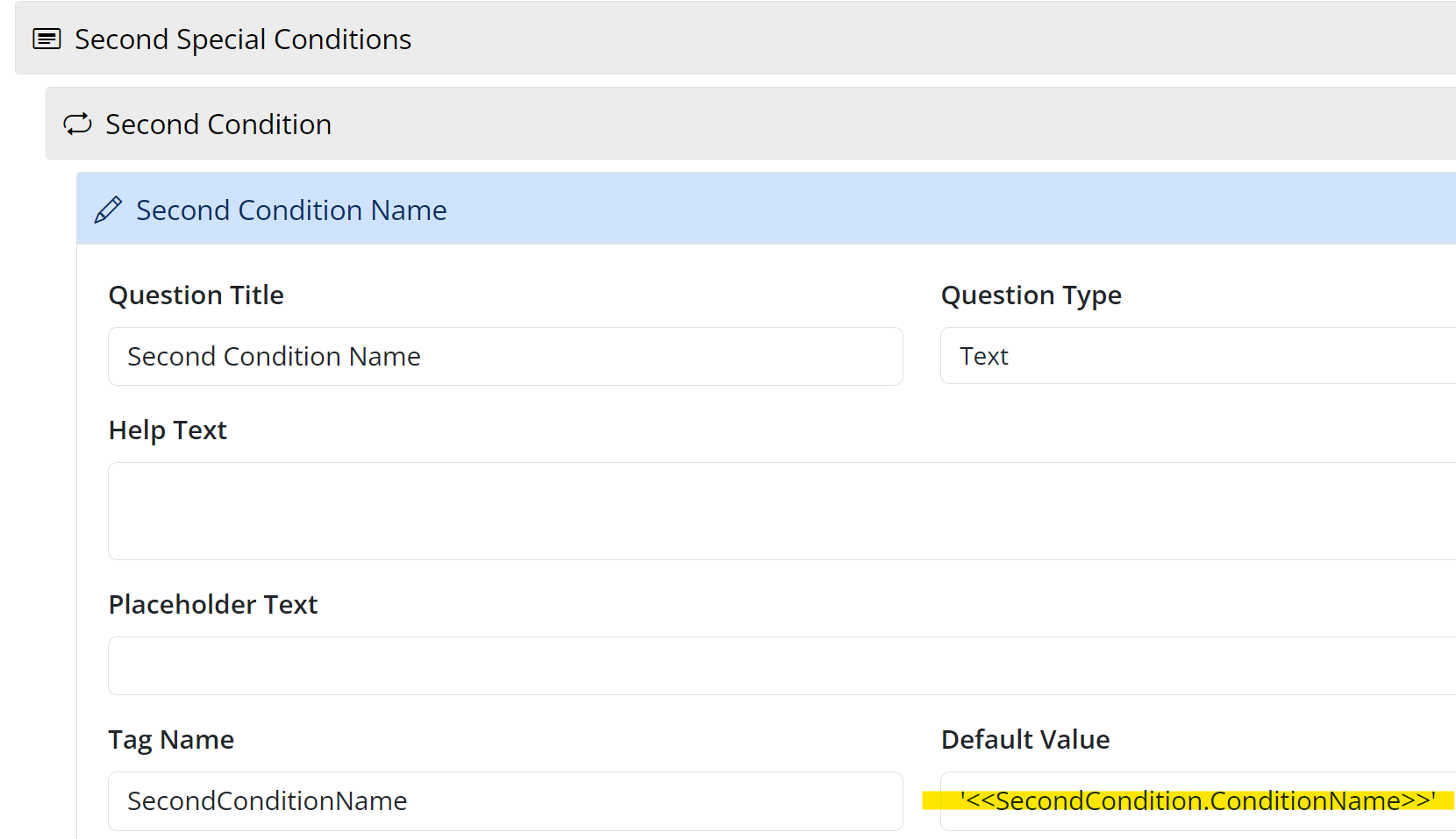Click the Question Type label
This screenshot has width=1456, height=839.
[x=1031, y=295]
